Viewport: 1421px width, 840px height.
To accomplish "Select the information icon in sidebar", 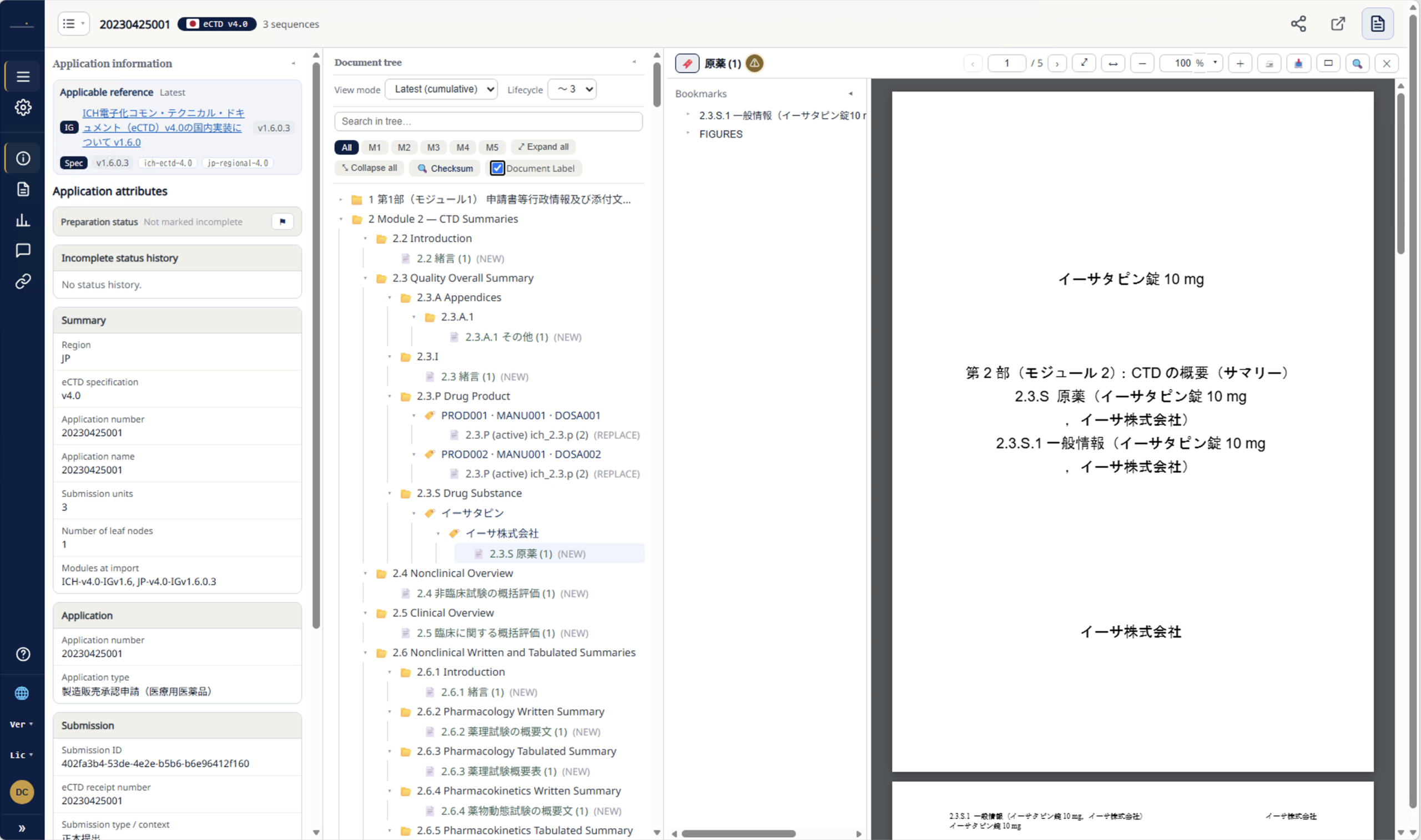I will tap(23, 158).
